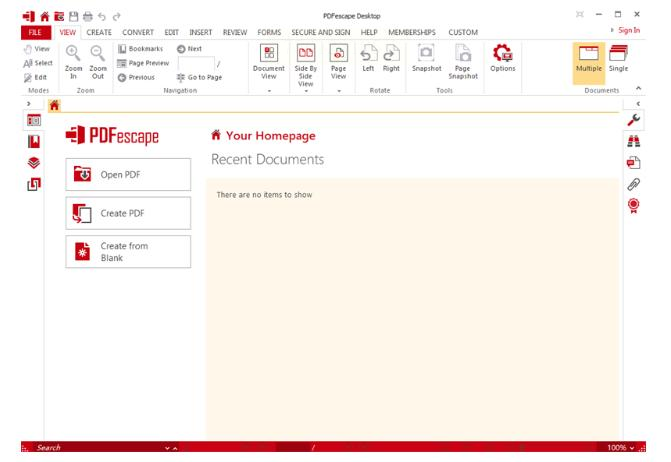
Task: Click Zoom In magnifier
Action: [x=73, y=62]
